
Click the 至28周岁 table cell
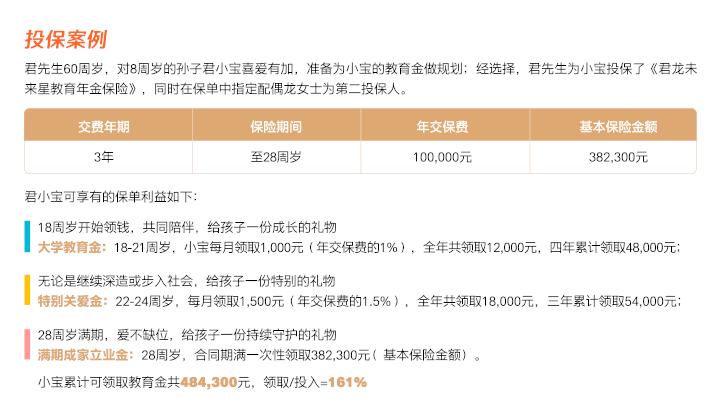pyautogui.click(x=276, y=157)
